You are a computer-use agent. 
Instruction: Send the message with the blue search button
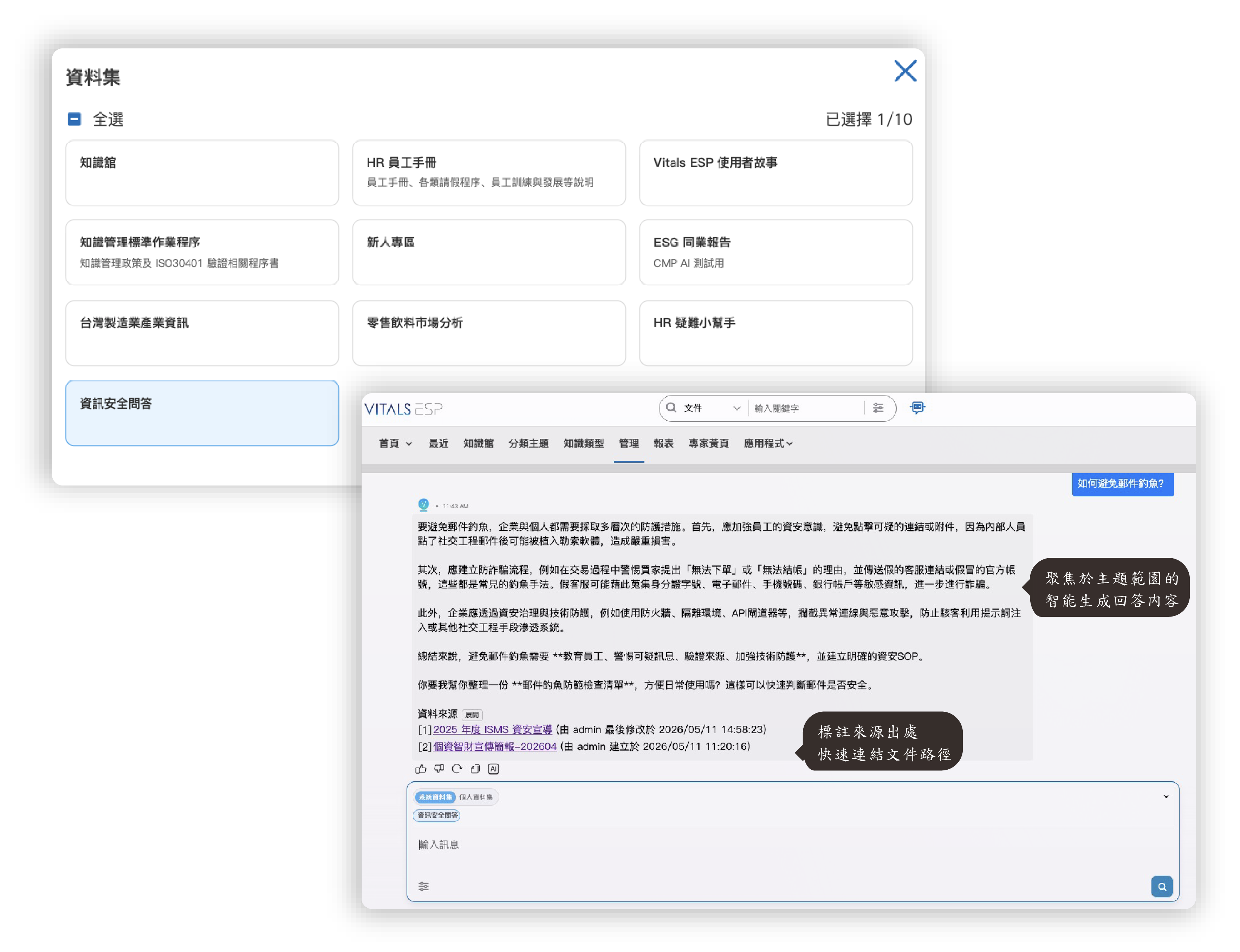[x=1161, y=886]
